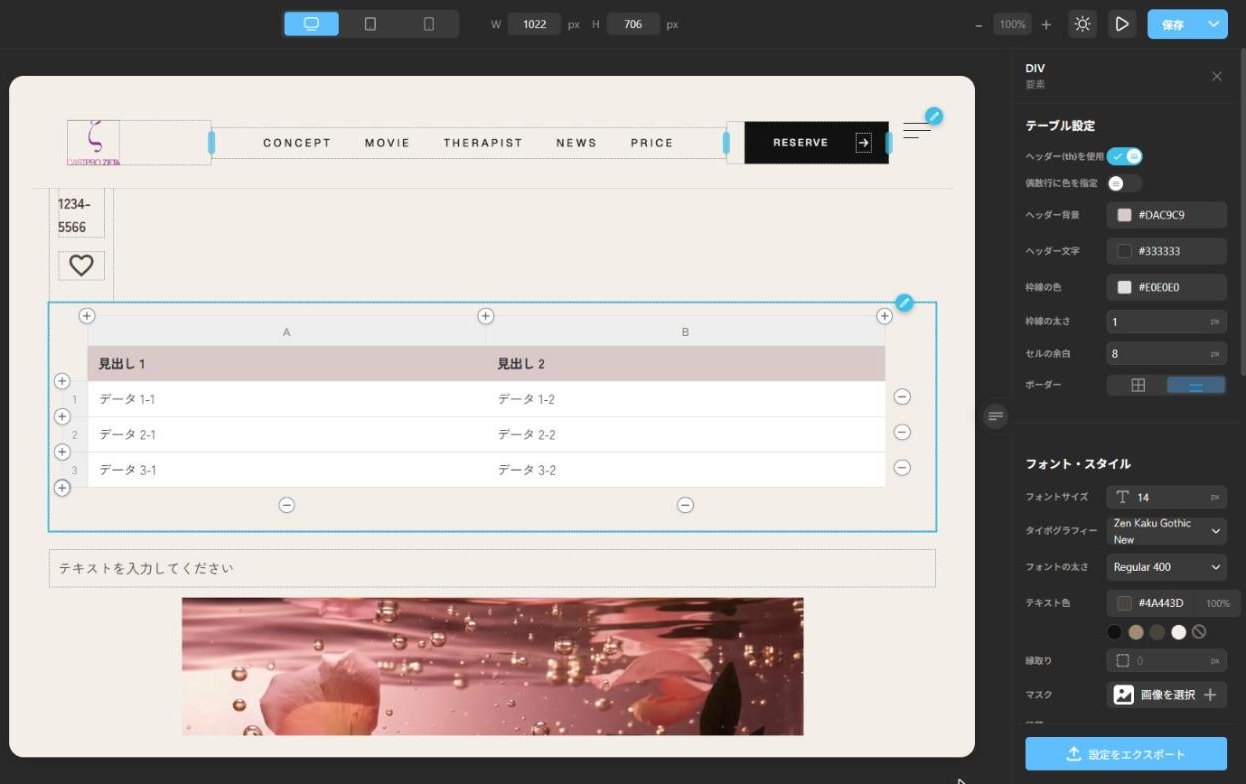The width and height of the screenshot is (1246, 784).
Task: Add a row below row 3
Action: point(62,488)
